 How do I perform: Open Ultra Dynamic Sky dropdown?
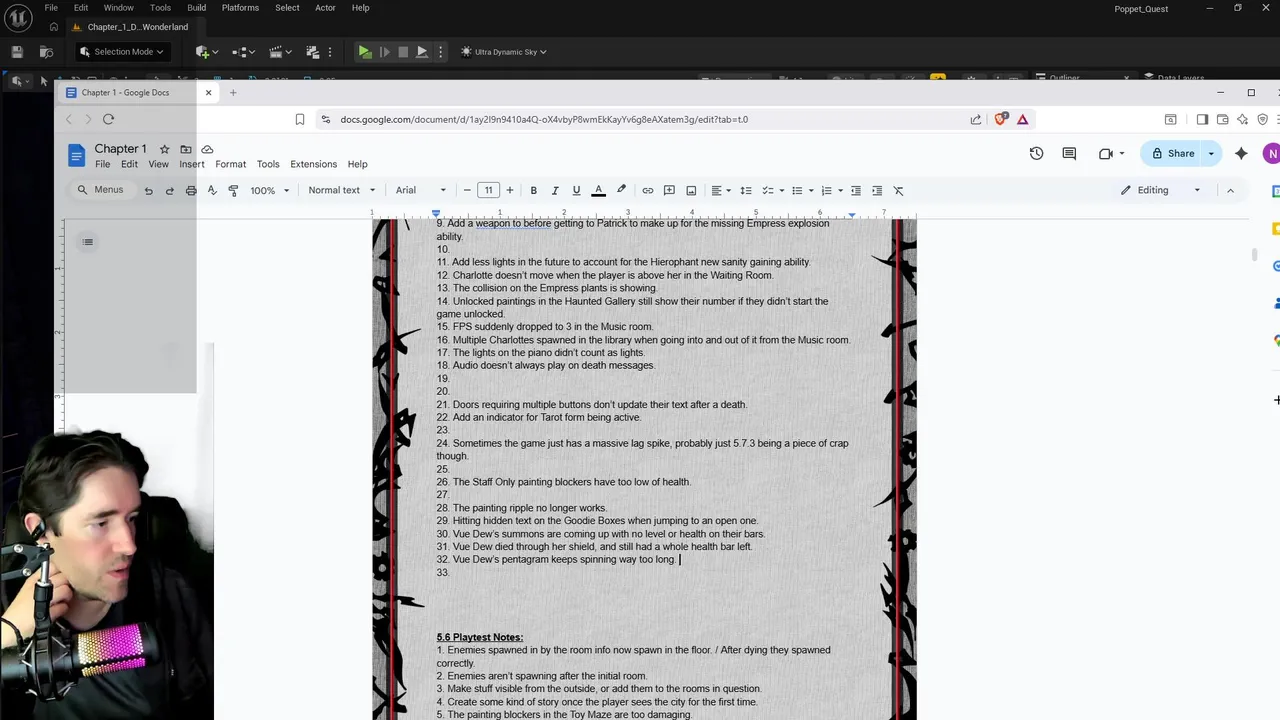(504, 52)
